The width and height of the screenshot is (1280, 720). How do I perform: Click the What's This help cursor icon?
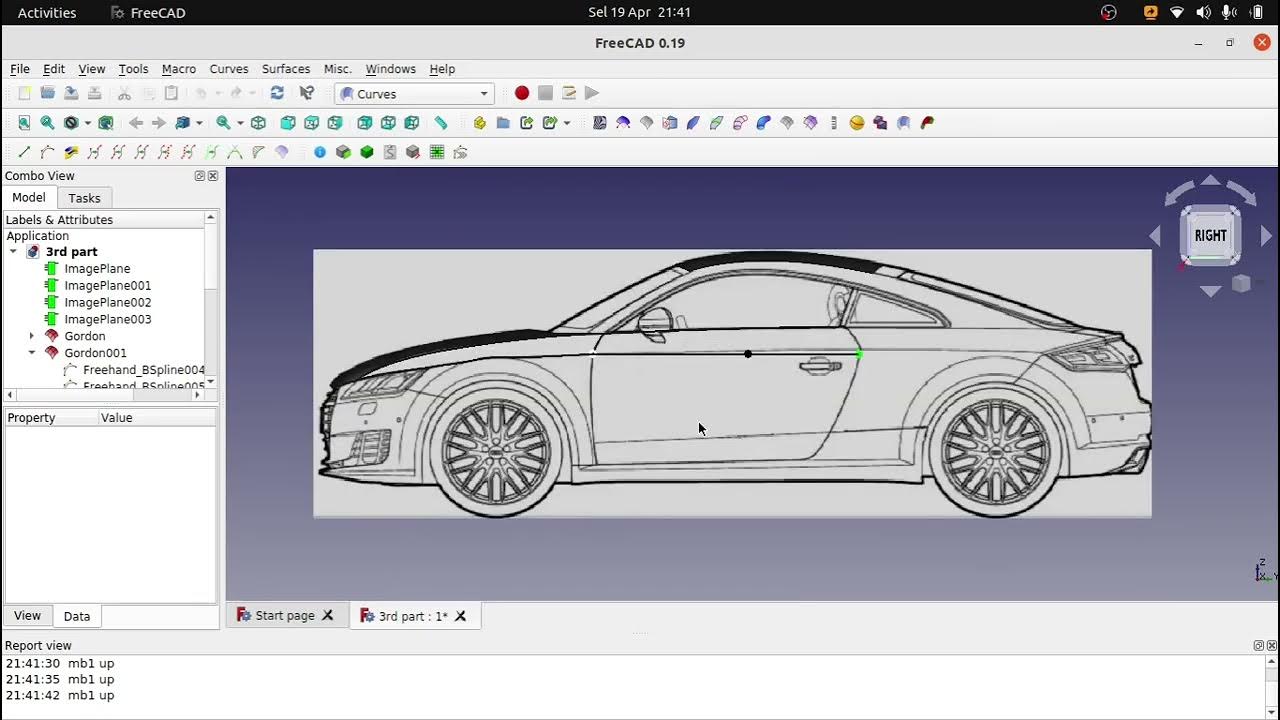point(307,93)
